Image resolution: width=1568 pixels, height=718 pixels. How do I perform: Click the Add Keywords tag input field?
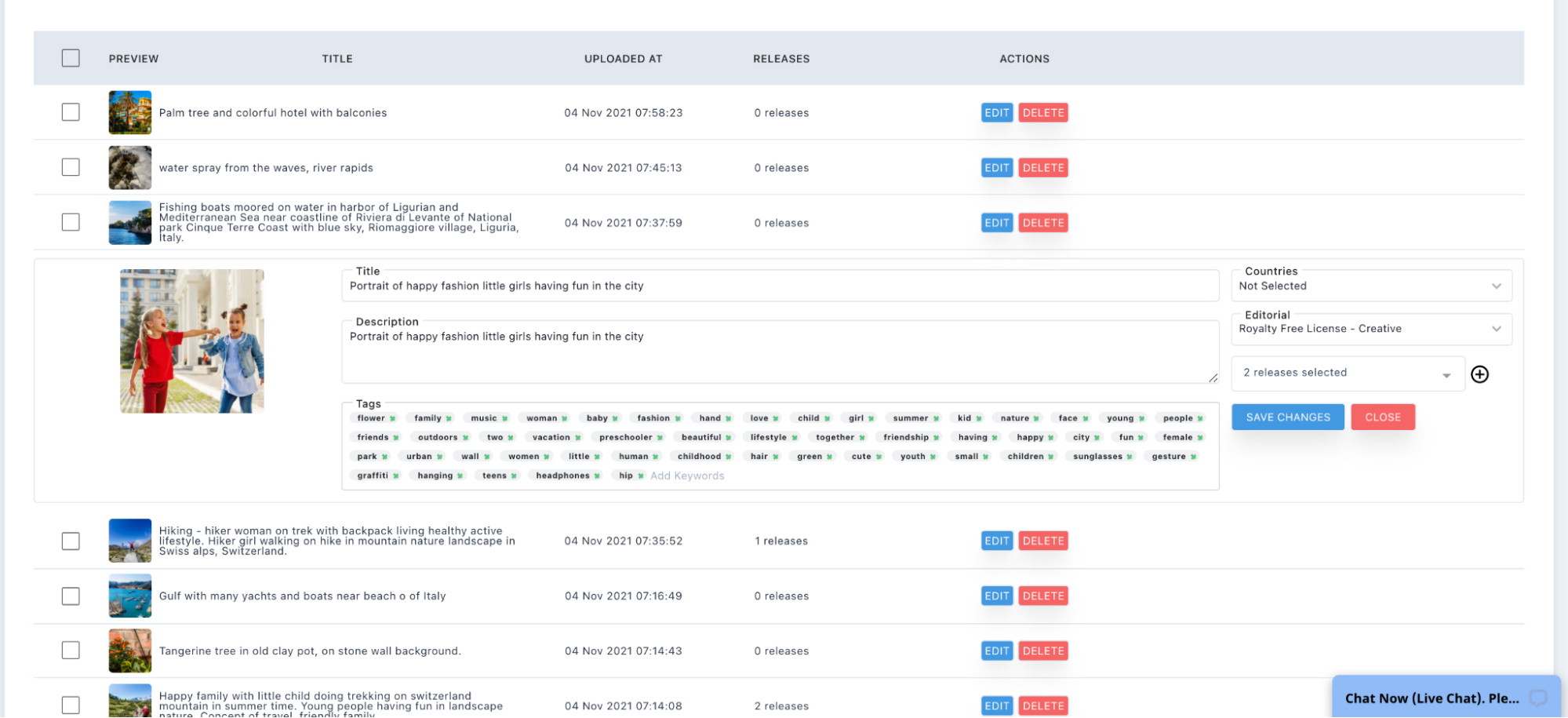(687, 476)
